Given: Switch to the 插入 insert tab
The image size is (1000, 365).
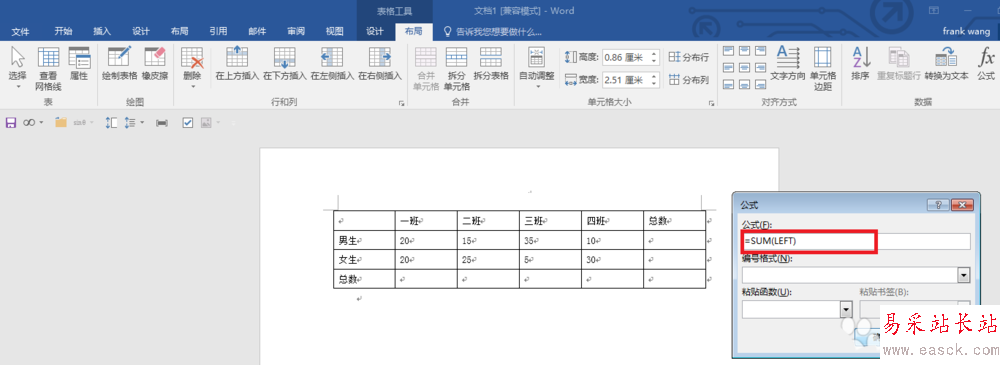Looking at the screenshot, I should click(x=102, y=31).
